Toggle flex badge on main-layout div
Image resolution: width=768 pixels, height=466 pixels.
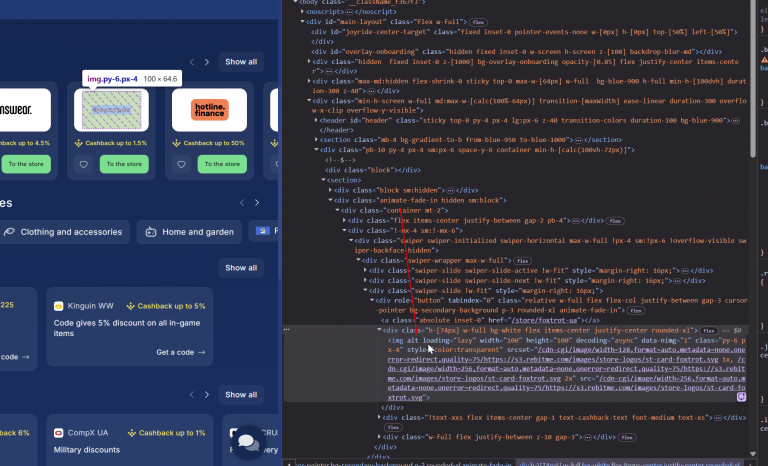478,22
